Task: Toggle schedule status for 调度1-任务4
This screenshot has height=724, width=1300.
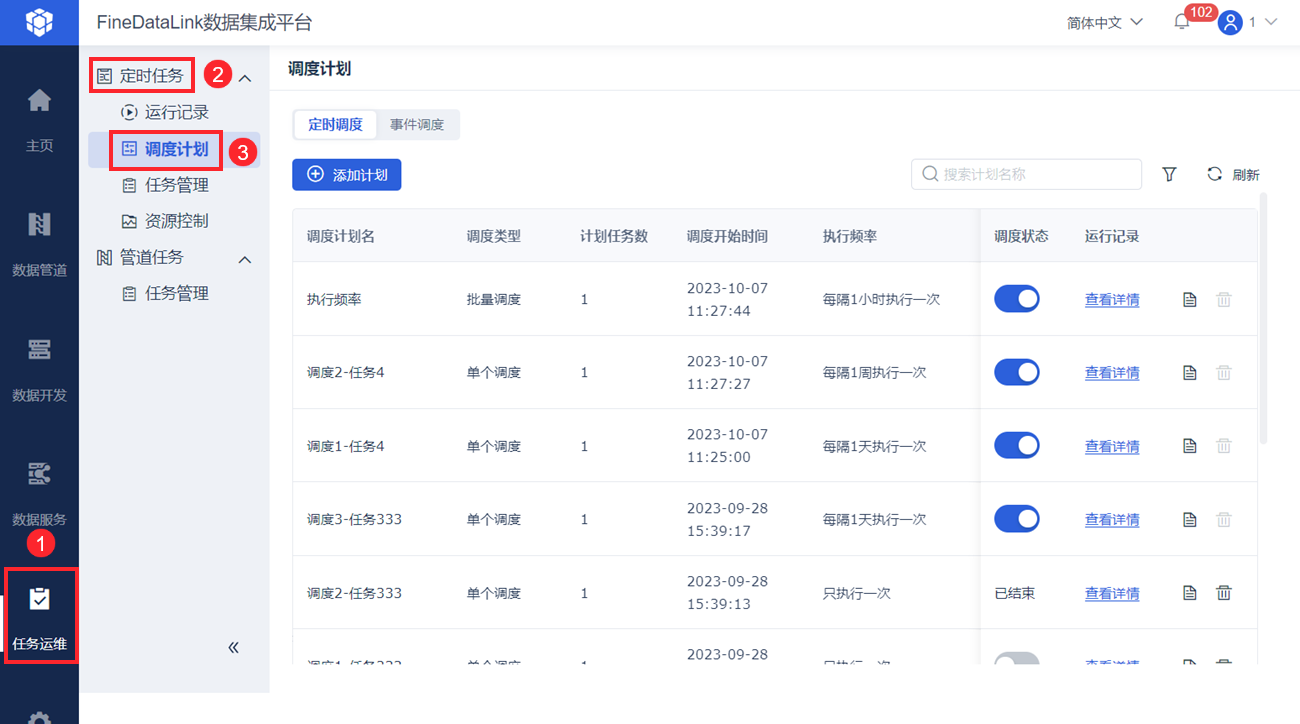Action: coord(1016,446)
